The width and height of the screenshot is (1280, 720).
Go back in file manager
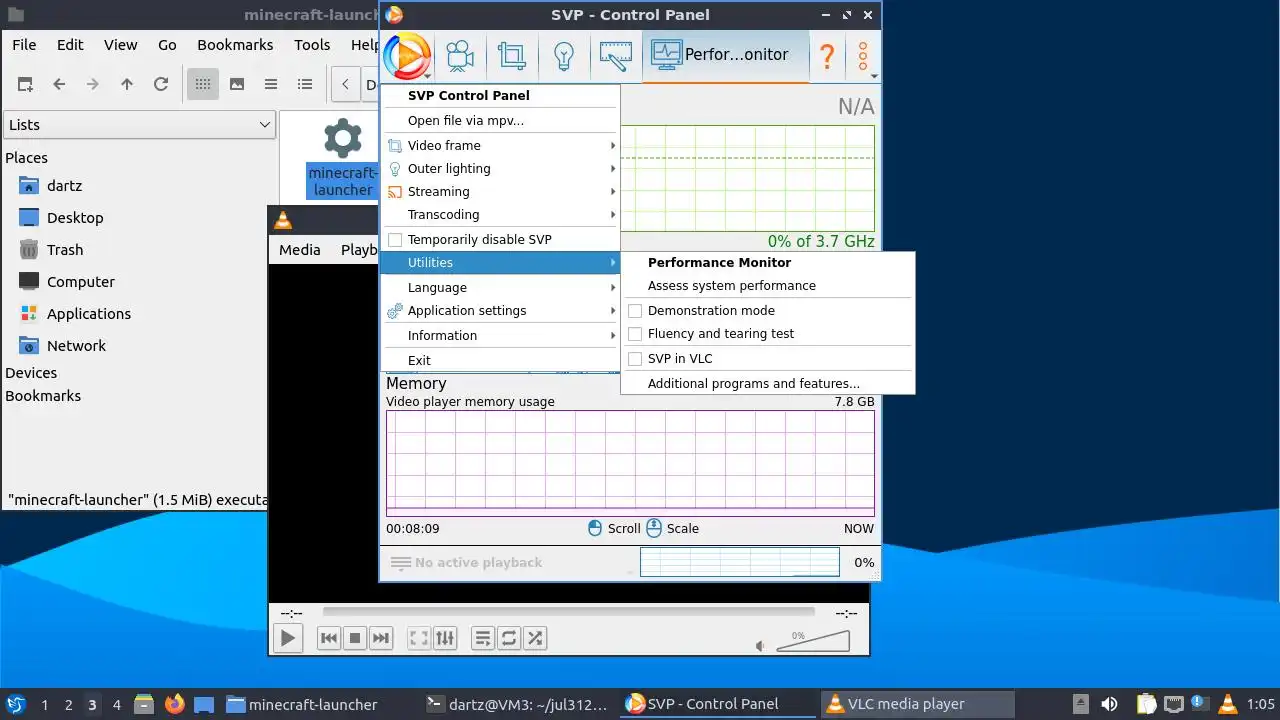coord(59,84)
